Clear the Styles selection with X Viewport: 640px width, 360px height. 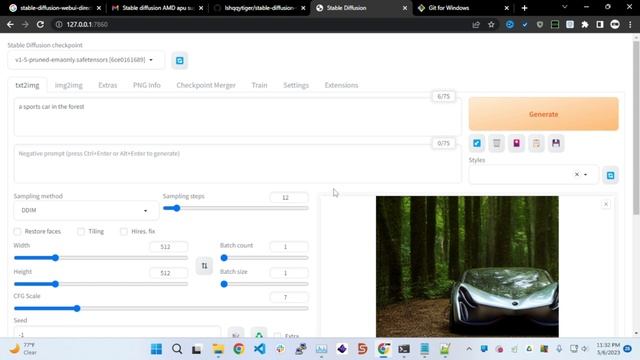pos(577,175)
